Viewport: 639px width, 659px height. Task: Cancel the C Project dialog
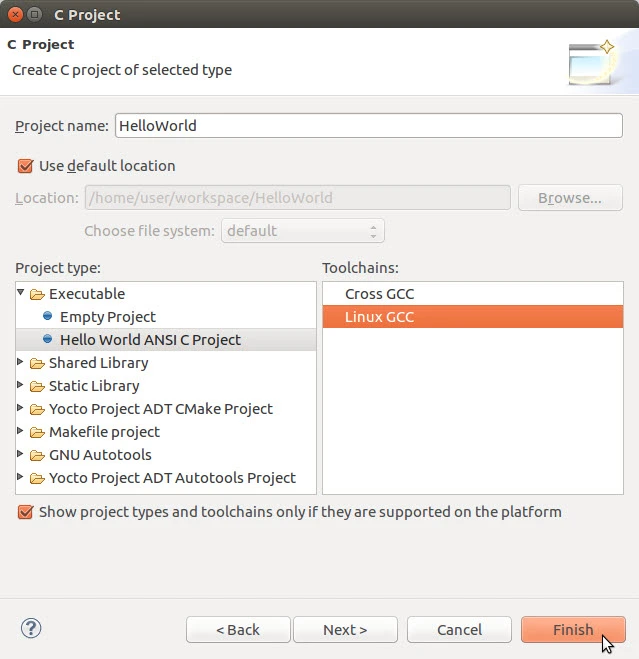[x=459, y=629]
